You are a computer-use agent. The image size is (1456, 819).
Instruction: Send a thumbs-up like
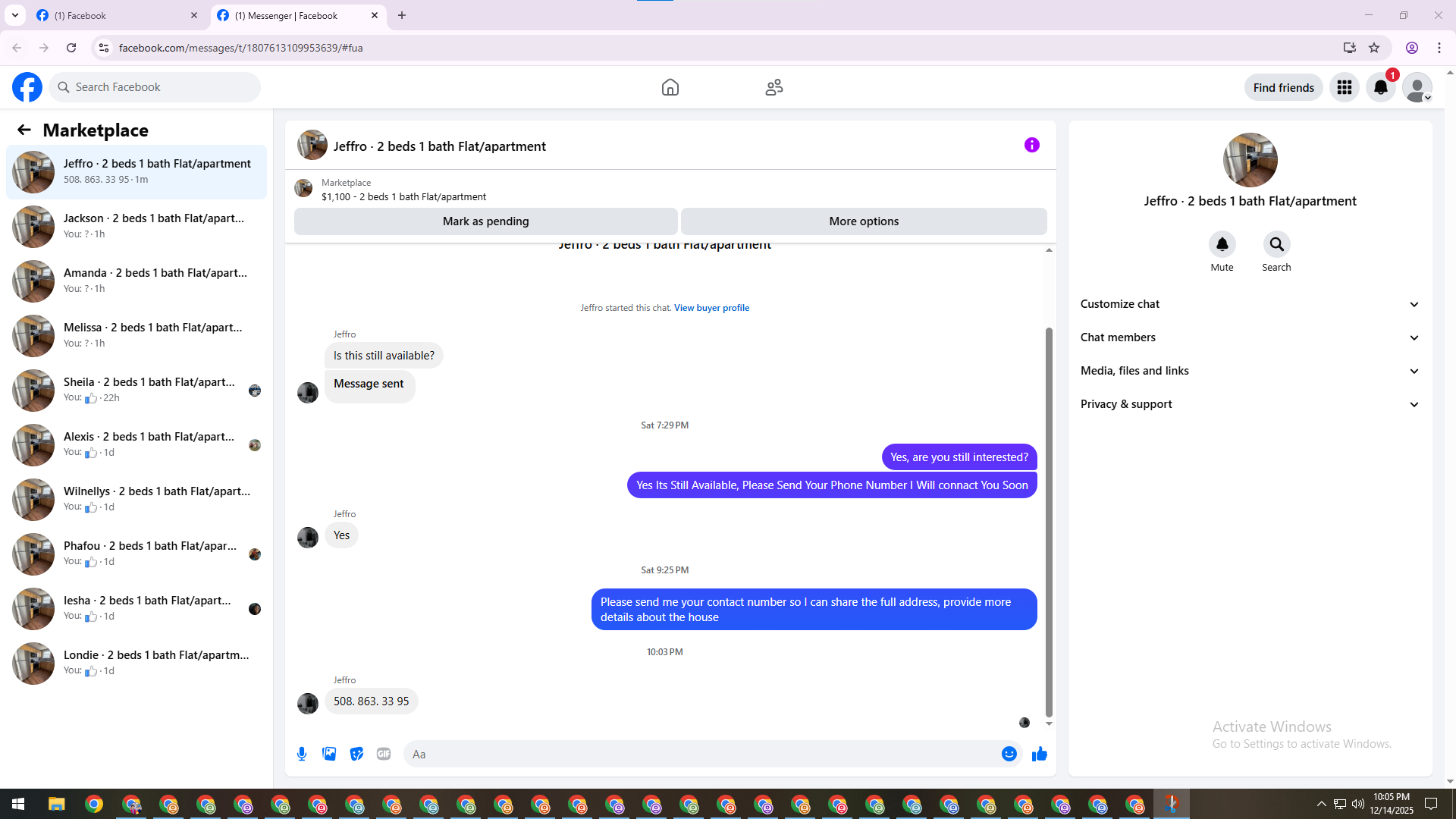(x=1040, y=754)
